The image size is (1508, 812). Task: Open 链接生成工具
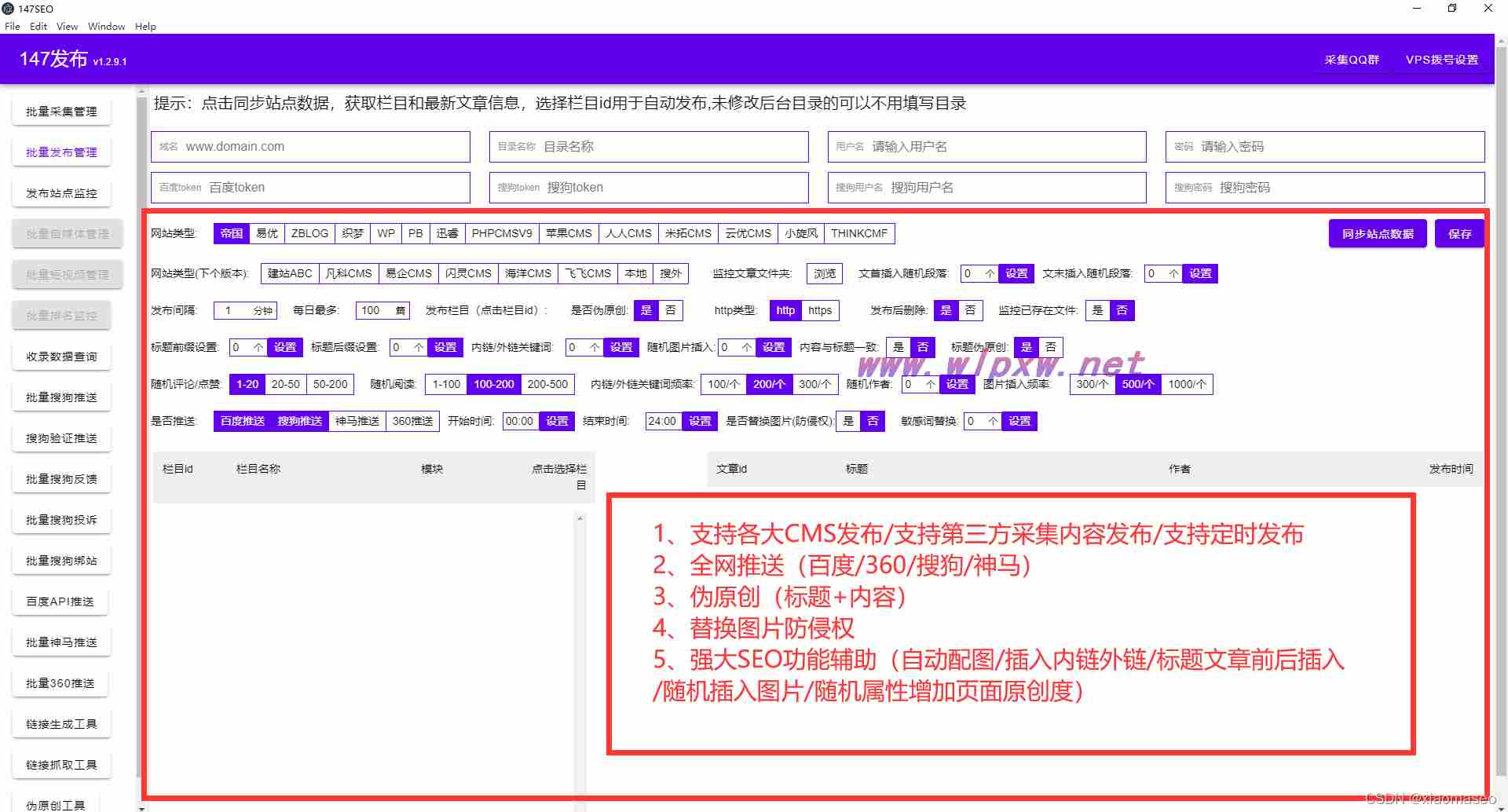tap(61, 724)
